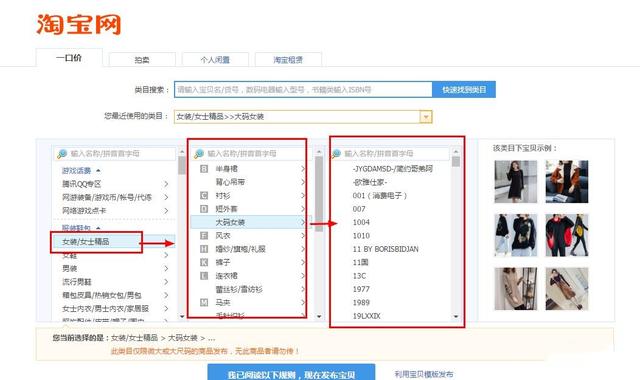Click the magnifier icon in the brand list panel
The image size is (640, 380).
pos(336,154)
